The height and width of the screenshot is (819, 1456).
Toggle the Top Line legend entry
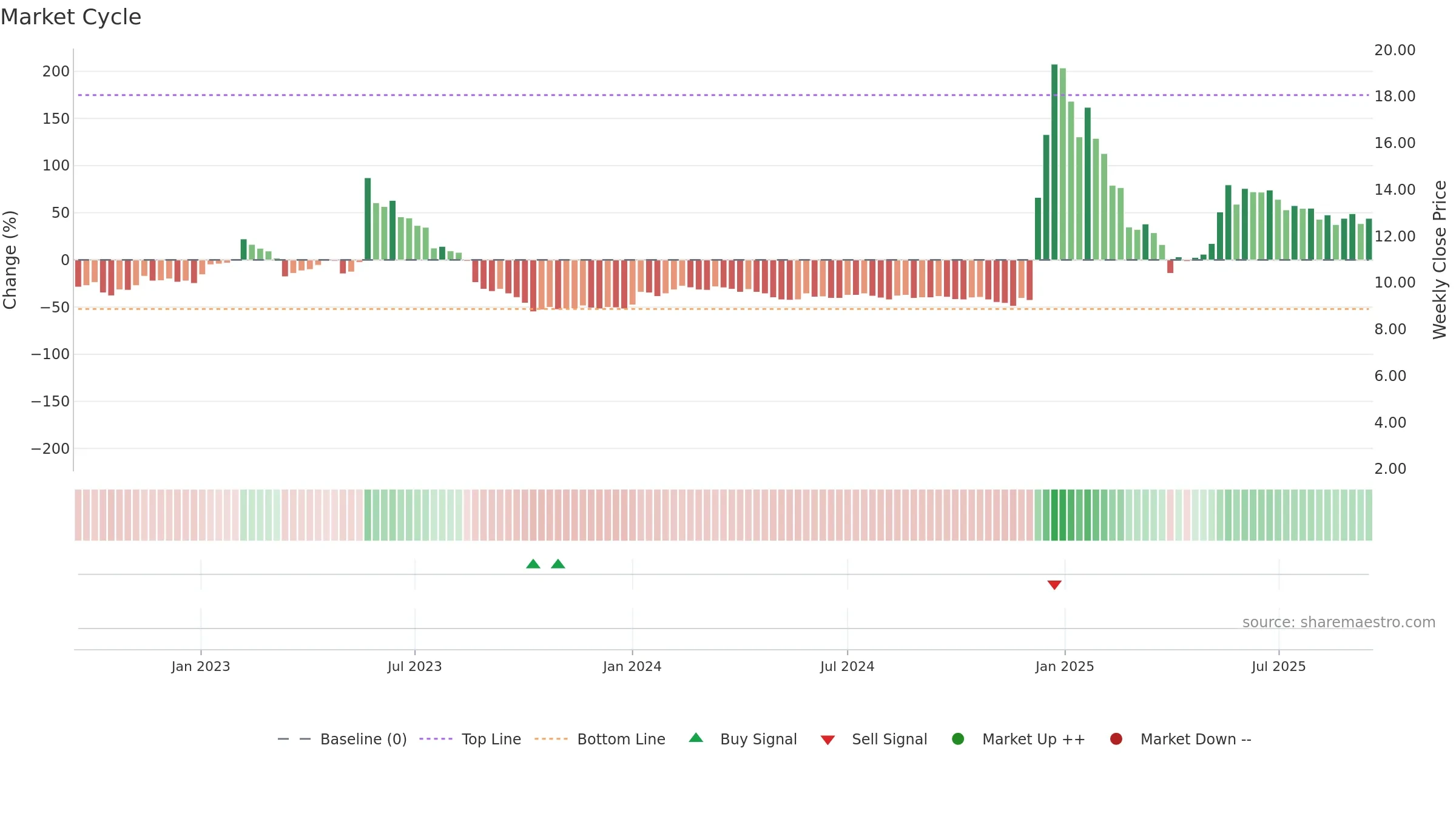pyautogui.click(x=470, y=739)
